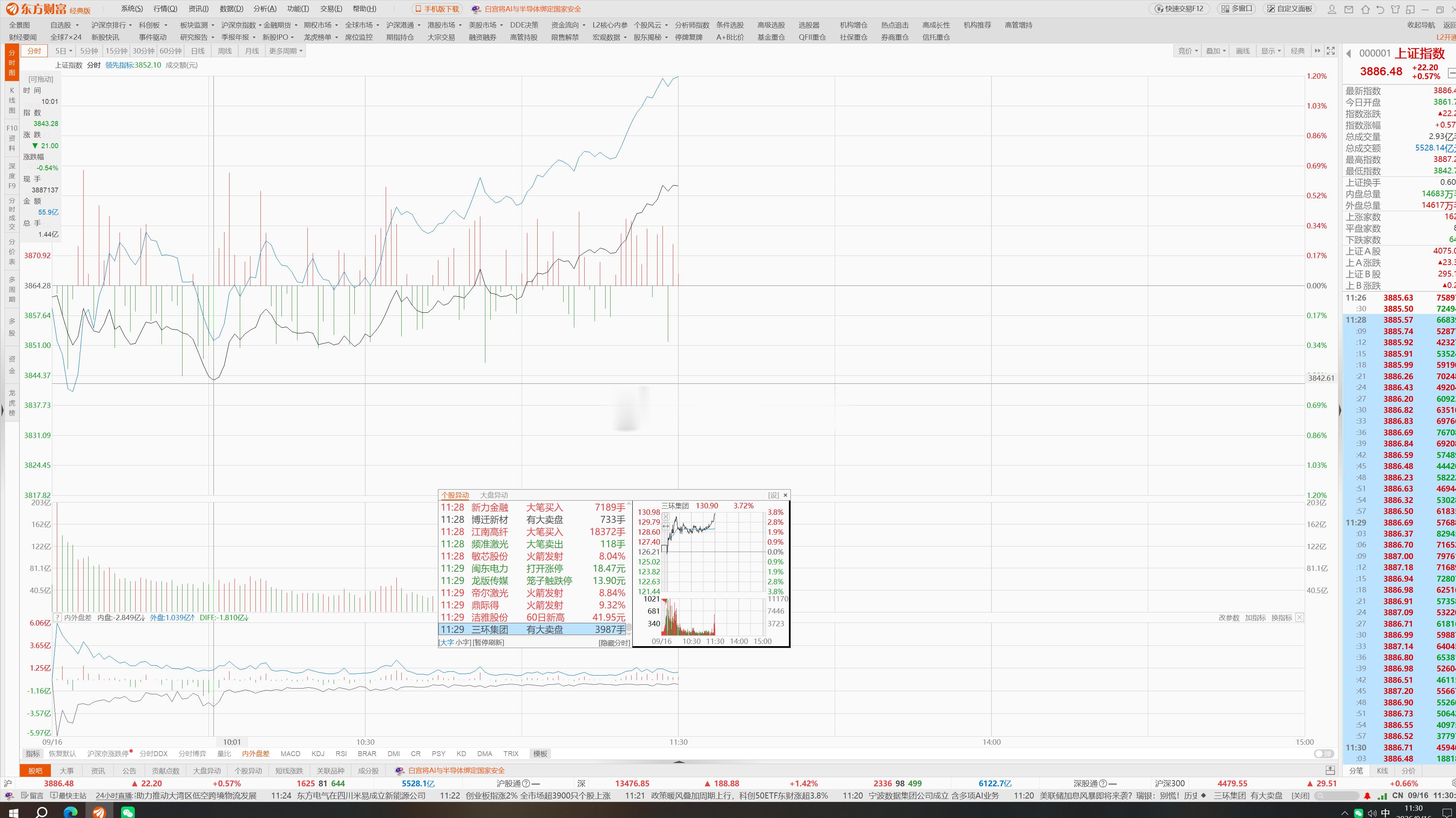Image resolution: width=1456 pixels, height=818 pixels.
Task: Click the 三环集团 mini chart thumbnail
Action: pos(711,573)
